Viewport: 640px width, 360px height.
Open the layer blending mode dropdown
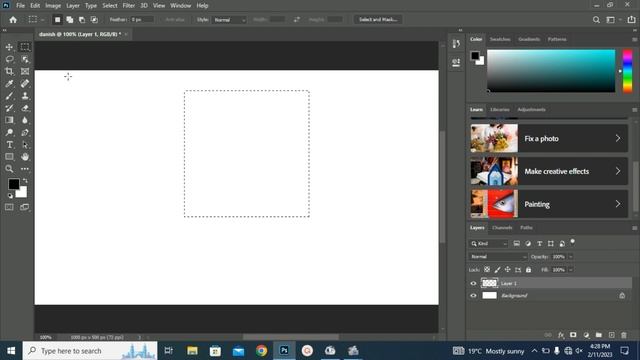pos(498,257)
